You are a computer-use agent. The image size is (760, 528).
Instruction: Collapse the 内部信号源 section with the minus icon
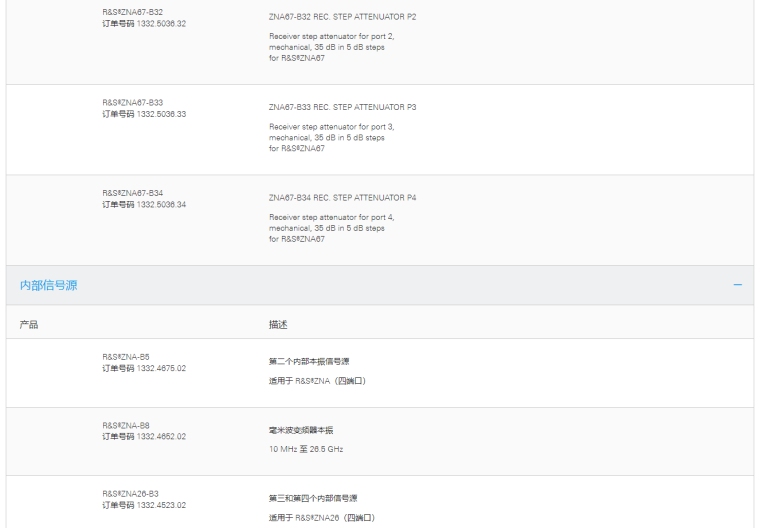[737, 286]
